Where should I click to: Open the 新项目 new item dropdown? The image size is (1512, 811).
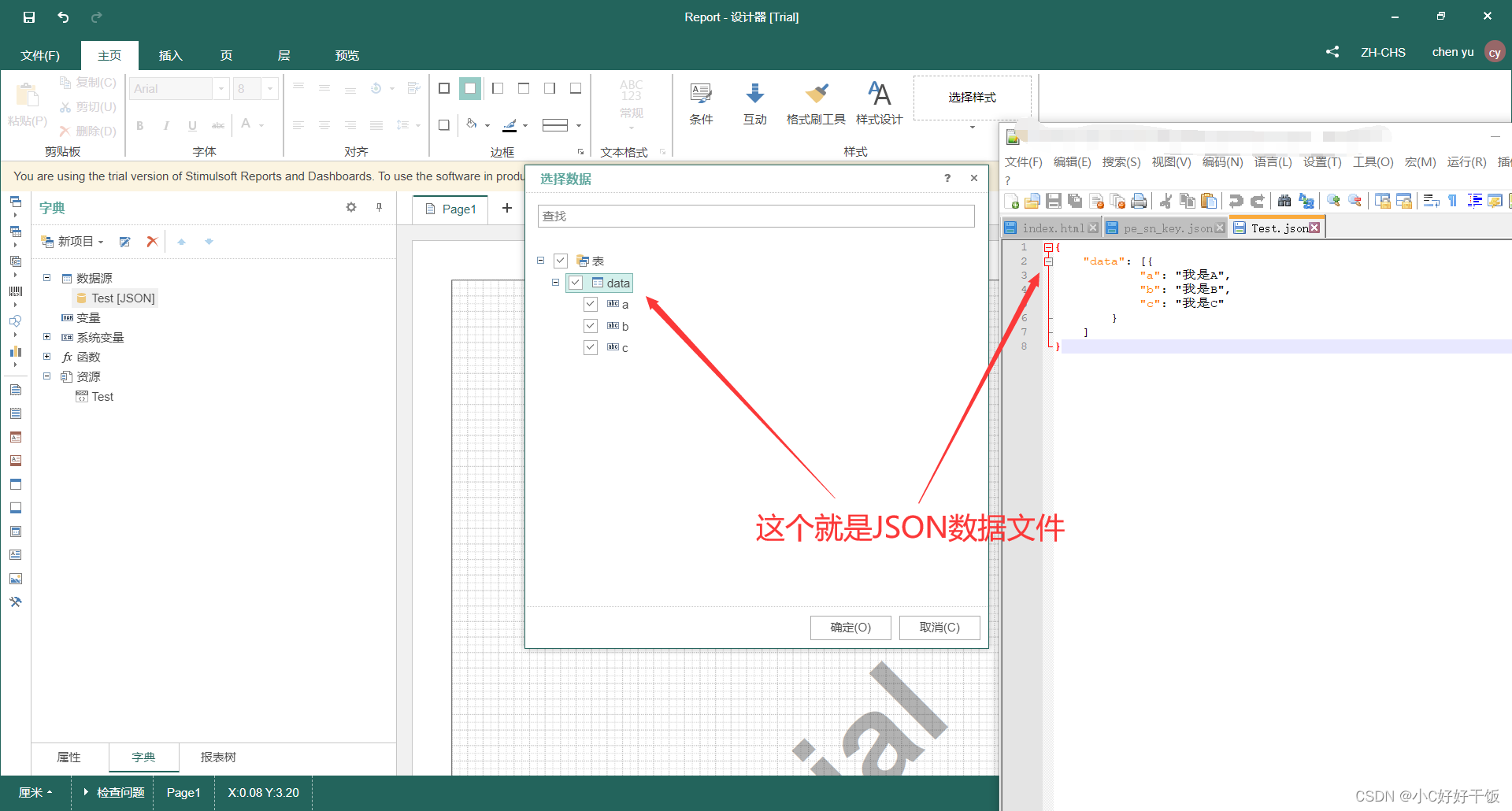[72, 242]
